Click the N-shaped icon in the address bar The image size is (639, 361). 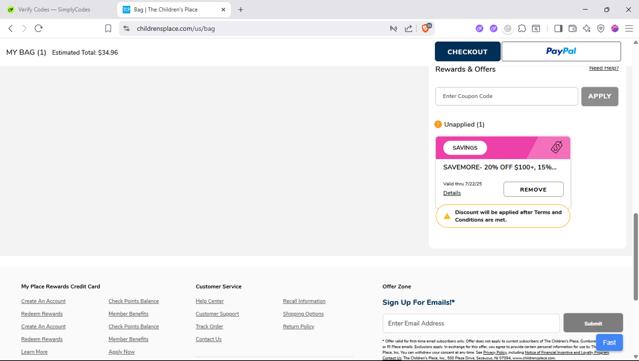(x=393, y=28)
